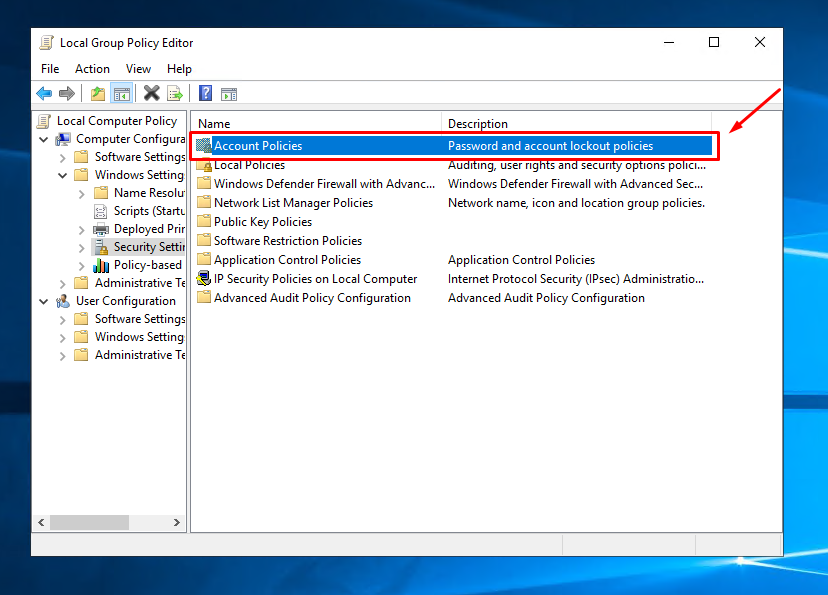The height and width of the screenshot is (595, 828).
Task: Select Network List Manager Policies name
Action: tap(293, 203)
